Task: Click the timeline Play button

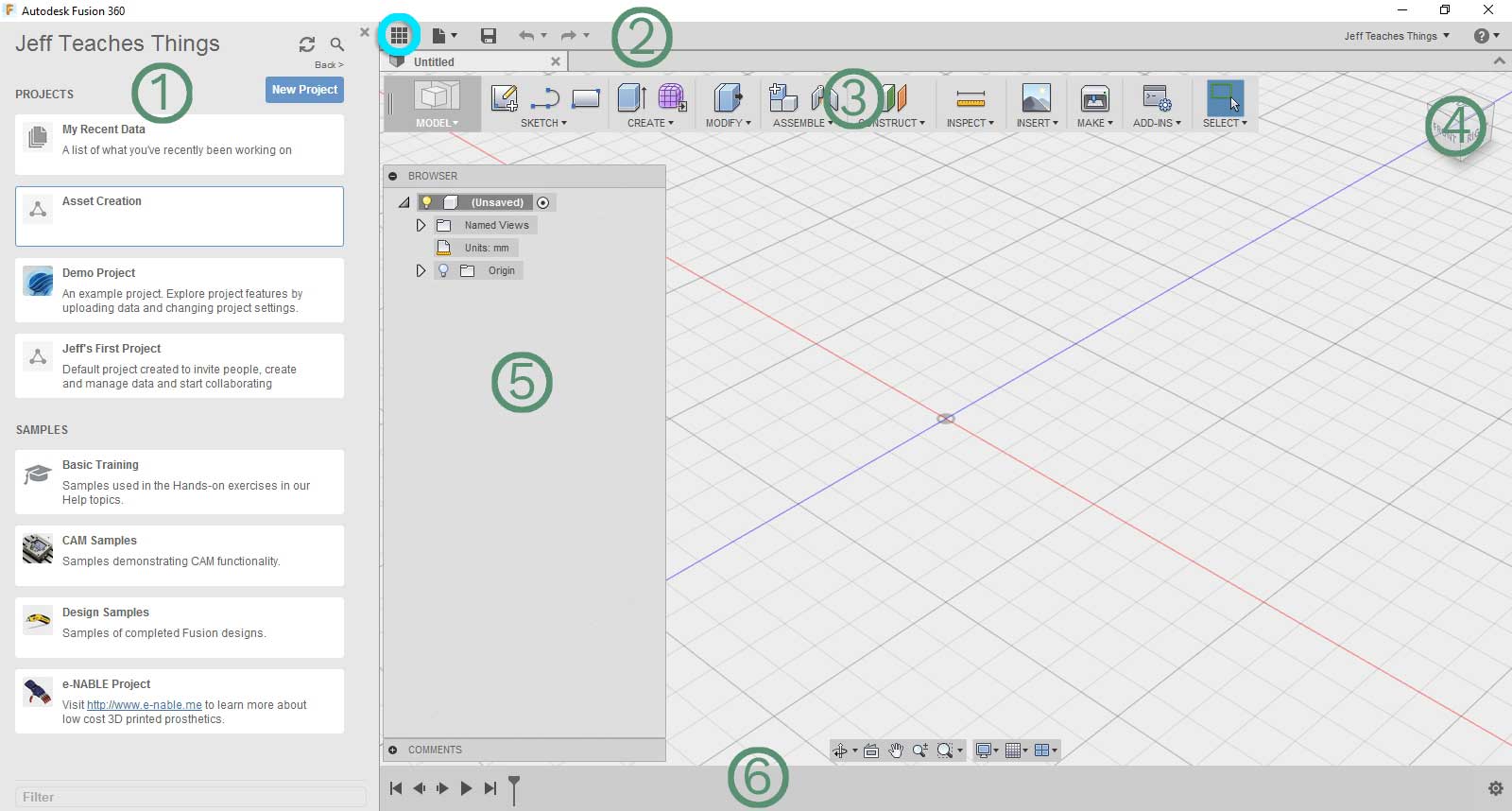Action: [x=466, y=788]
